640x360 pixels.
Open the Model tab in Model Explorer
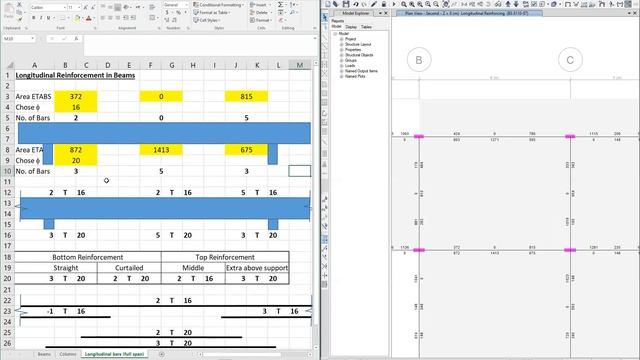(336, 27)
